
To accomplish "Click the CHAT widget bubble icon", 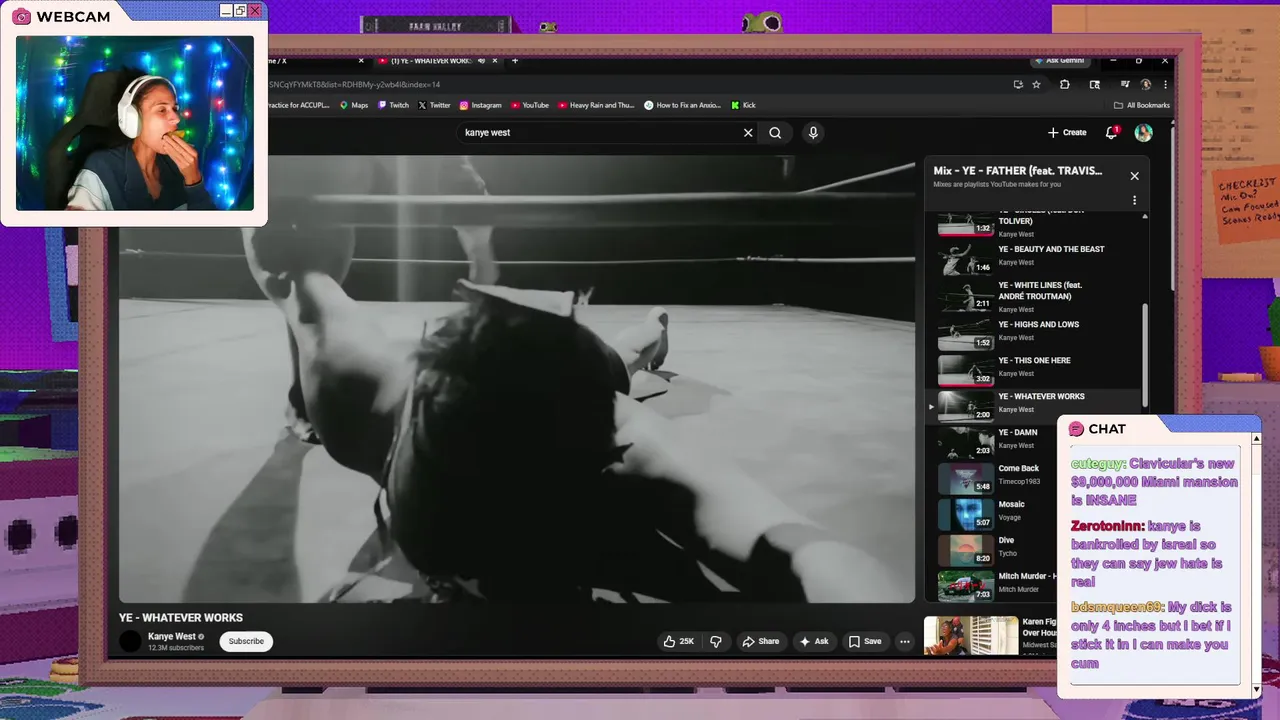I will pos(1076,429).
